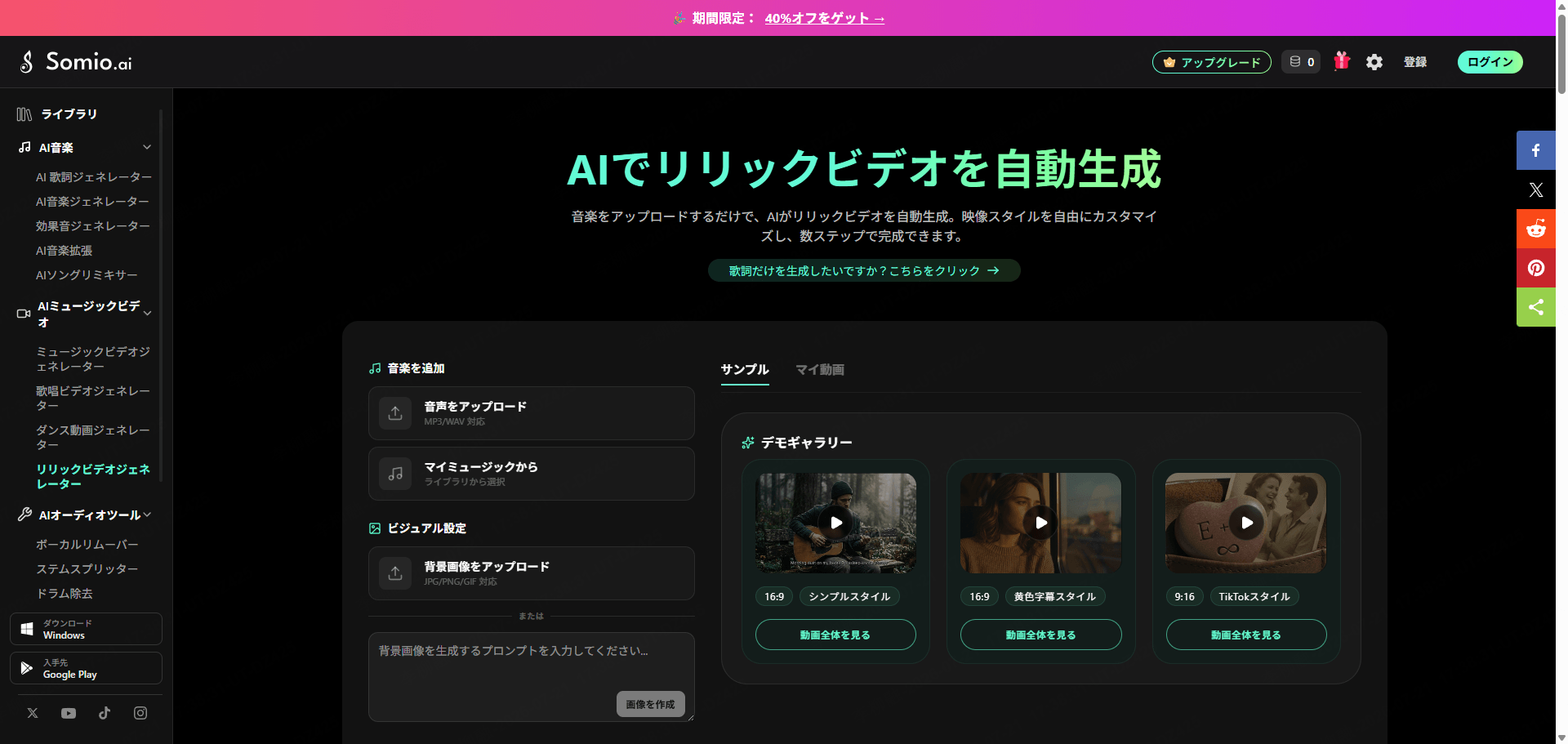The image size is (1568, 744).
Task: Open ステムスプリッター in sidebar
Action: 87,569
